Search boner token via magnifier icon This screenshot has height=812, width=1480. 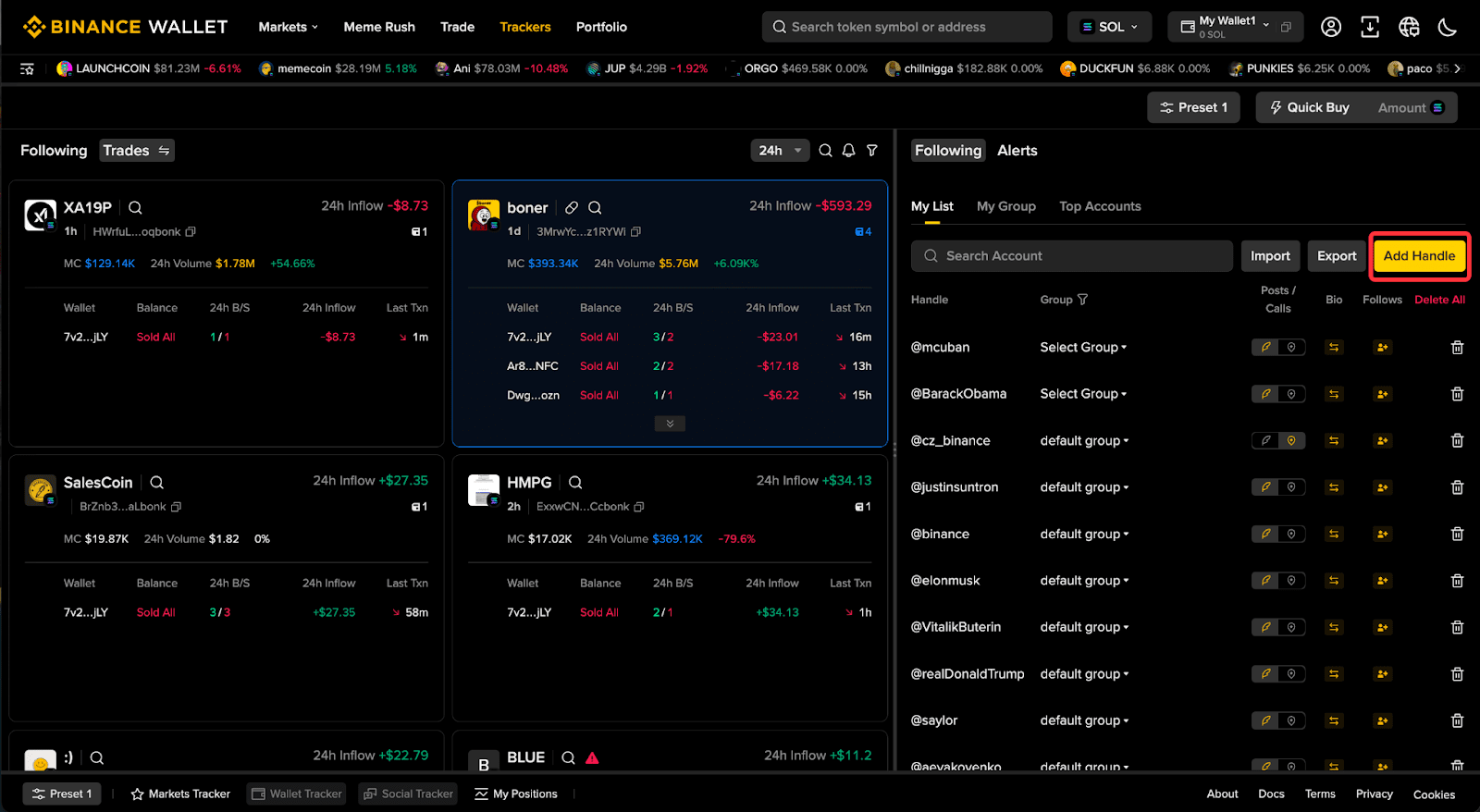[x=595, y=207]
